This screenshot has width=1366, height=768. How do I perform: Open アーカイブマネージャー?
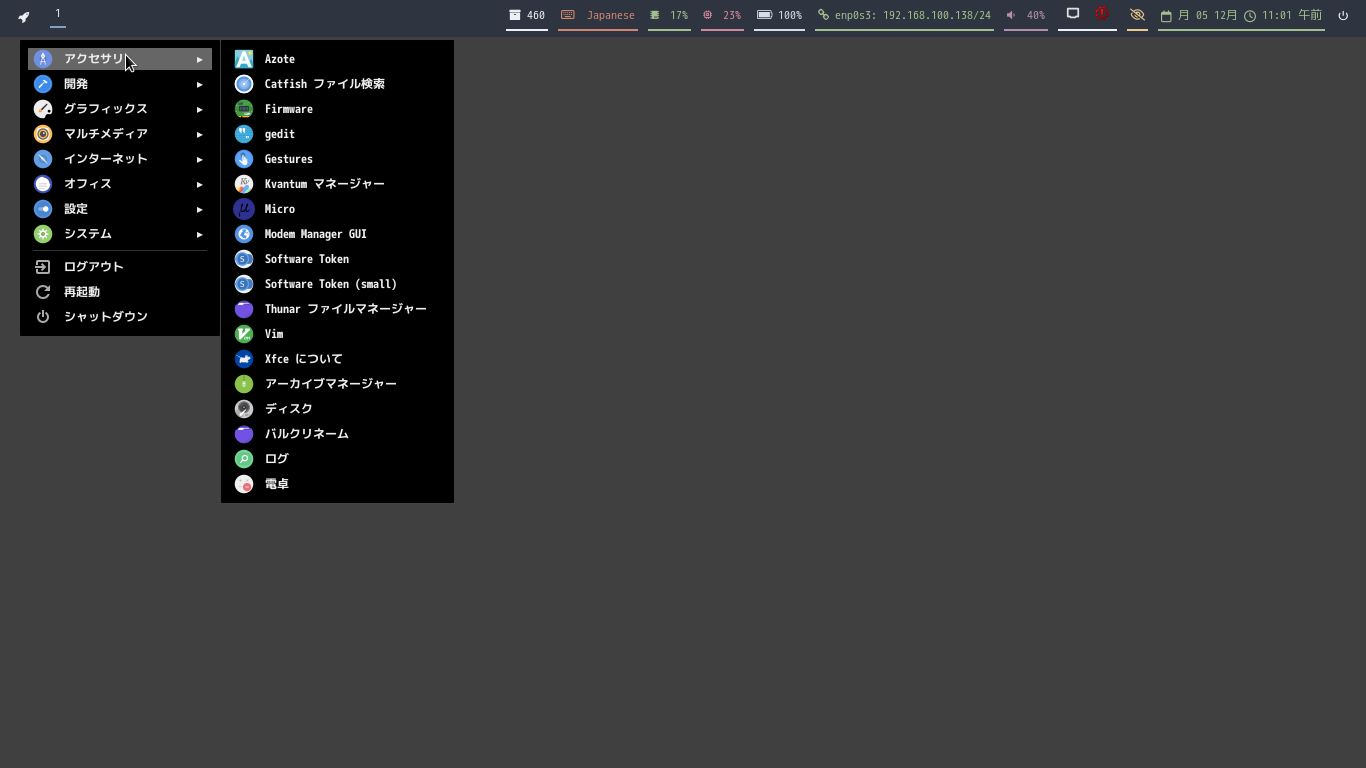pos(337,384)
